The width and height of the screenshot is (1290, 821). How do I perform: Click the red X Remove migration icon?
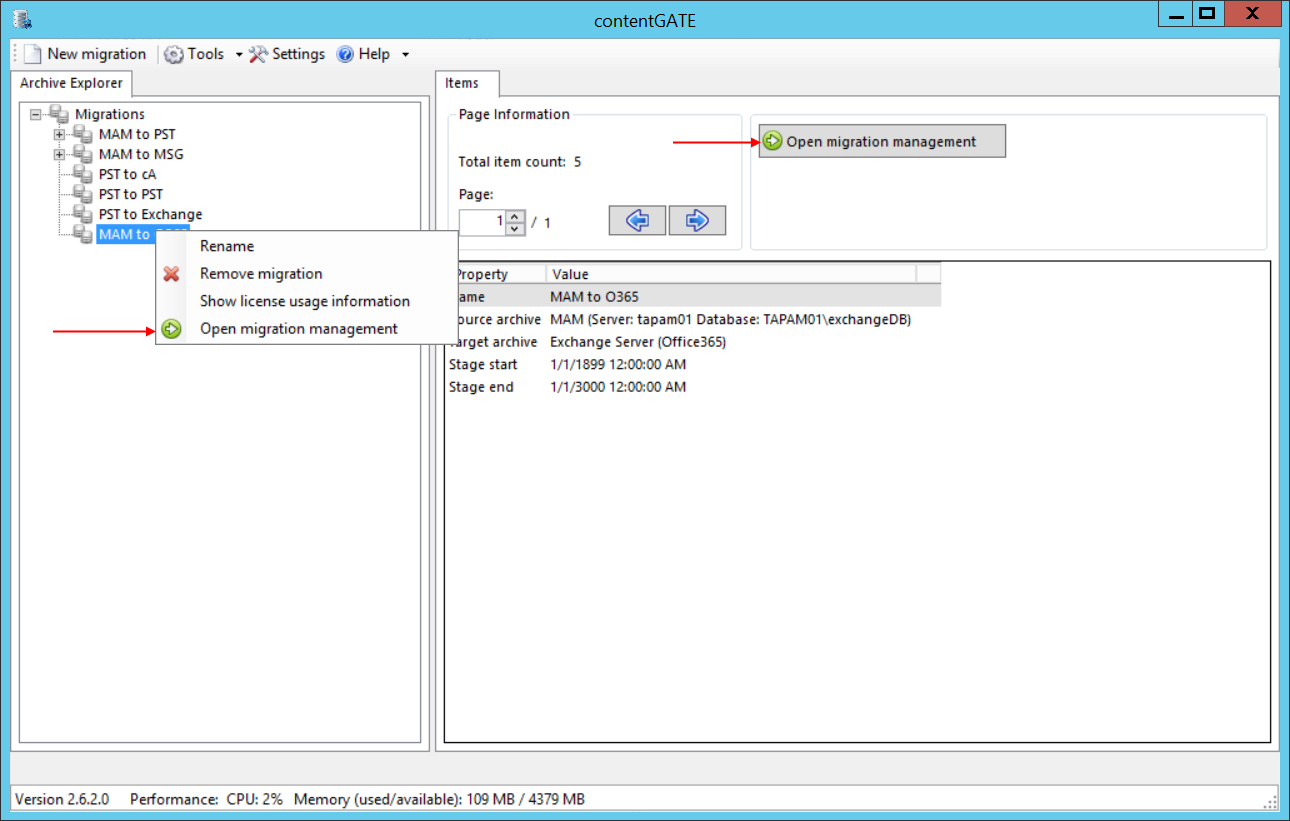tap(172, 274)
